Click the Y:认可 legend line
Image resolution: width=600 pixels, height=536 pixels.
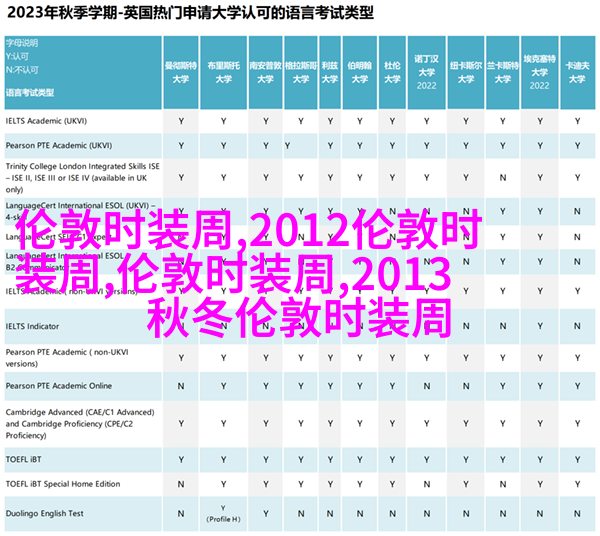(17, 57)
